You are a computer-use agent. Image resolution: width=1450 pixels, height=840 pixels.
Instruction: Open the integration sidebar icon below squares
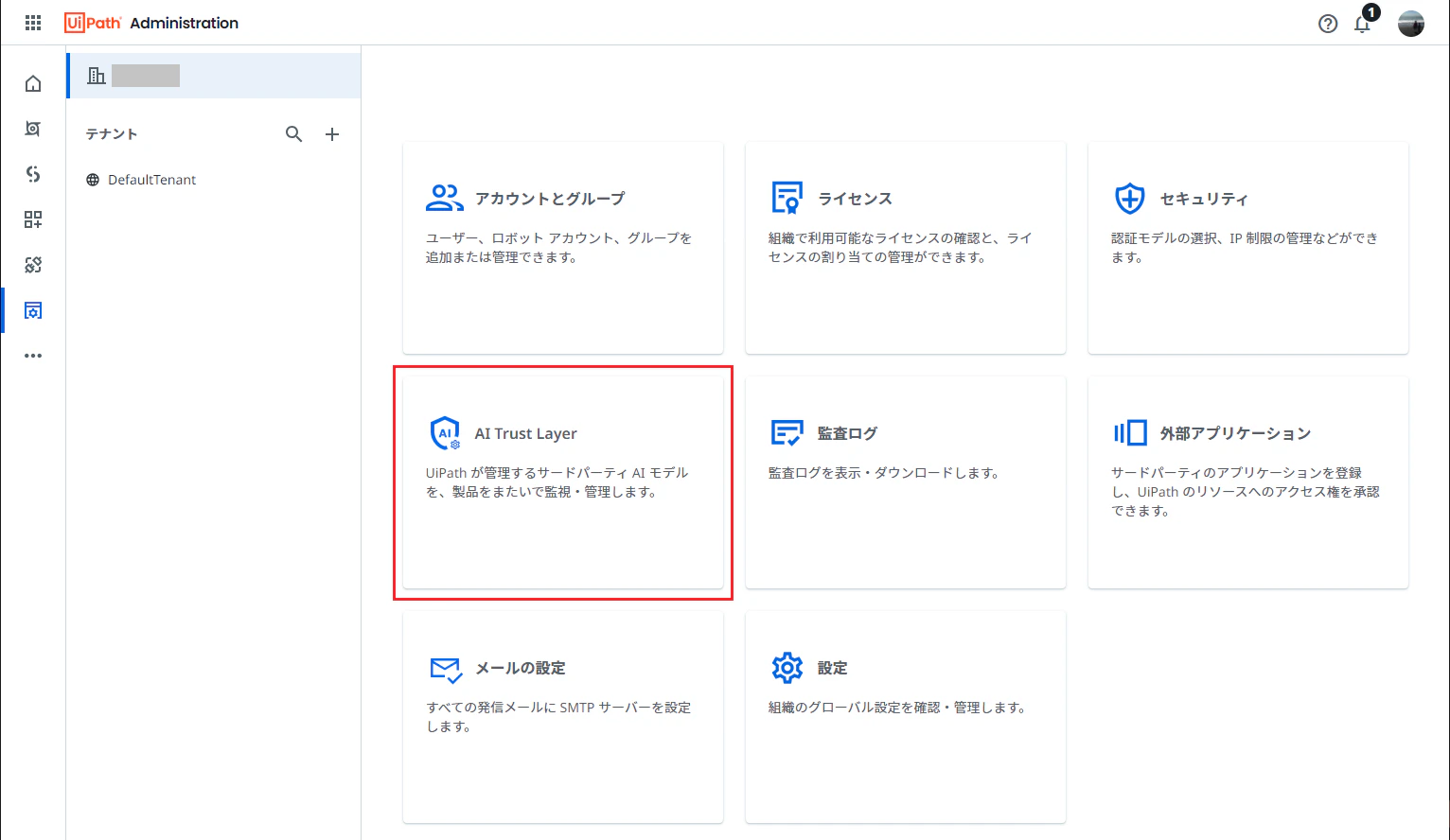tap(33, 265)
